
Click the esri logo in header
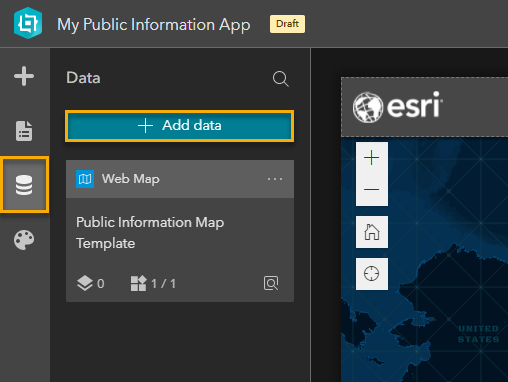(x=397, y=107)
